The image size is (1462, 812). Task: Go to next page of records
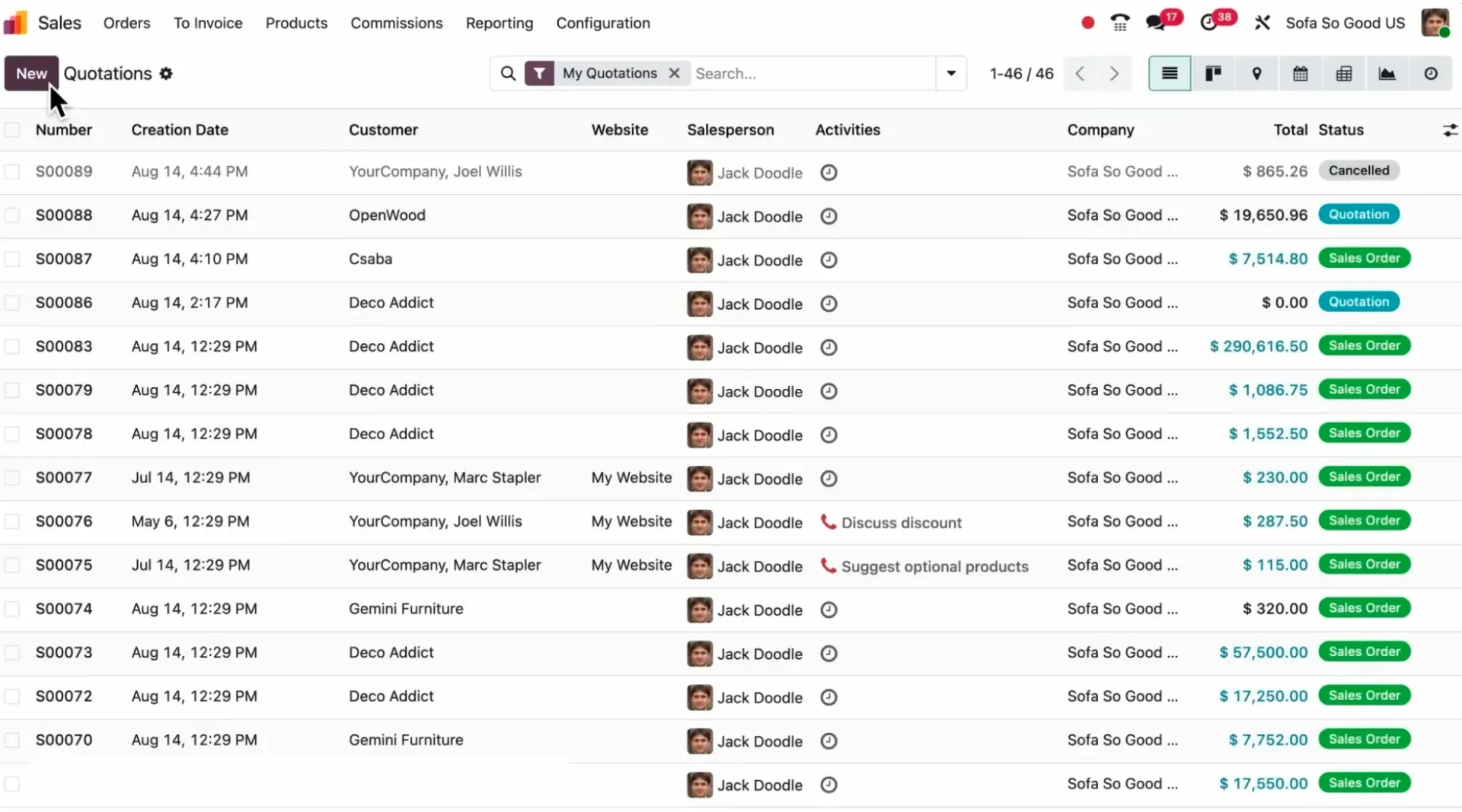(1114, 74)
